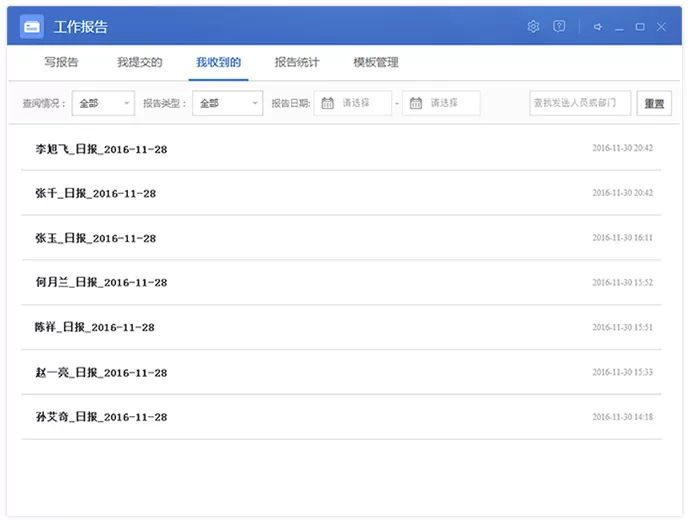Click timestamp 2016-11-30 16:11
This screenshot has height=522, width=688.
coord(622,238)
